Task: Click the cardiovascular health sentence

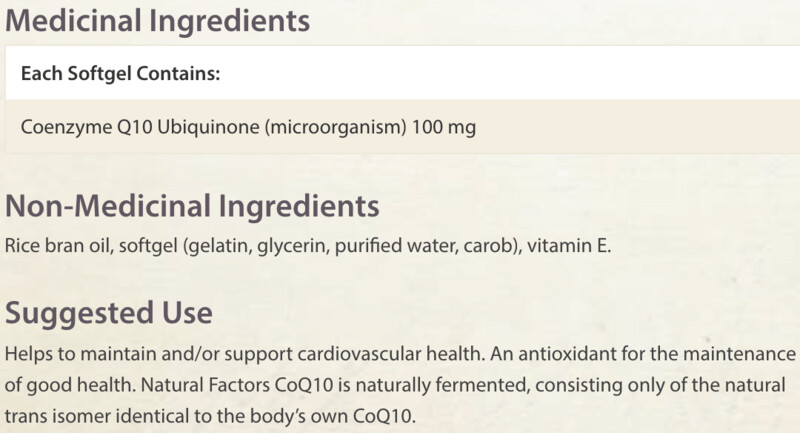Action: point(245,353)
